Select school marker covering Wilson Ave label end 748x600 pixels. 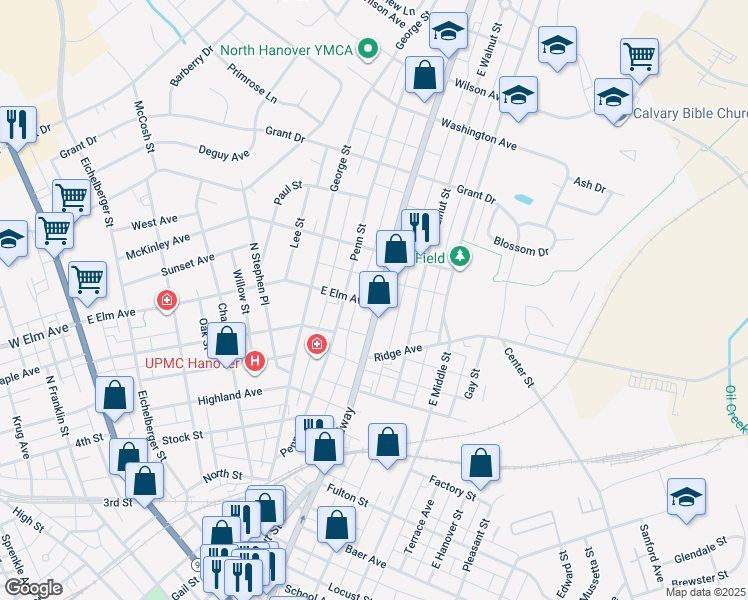click(x=518, y=97)
